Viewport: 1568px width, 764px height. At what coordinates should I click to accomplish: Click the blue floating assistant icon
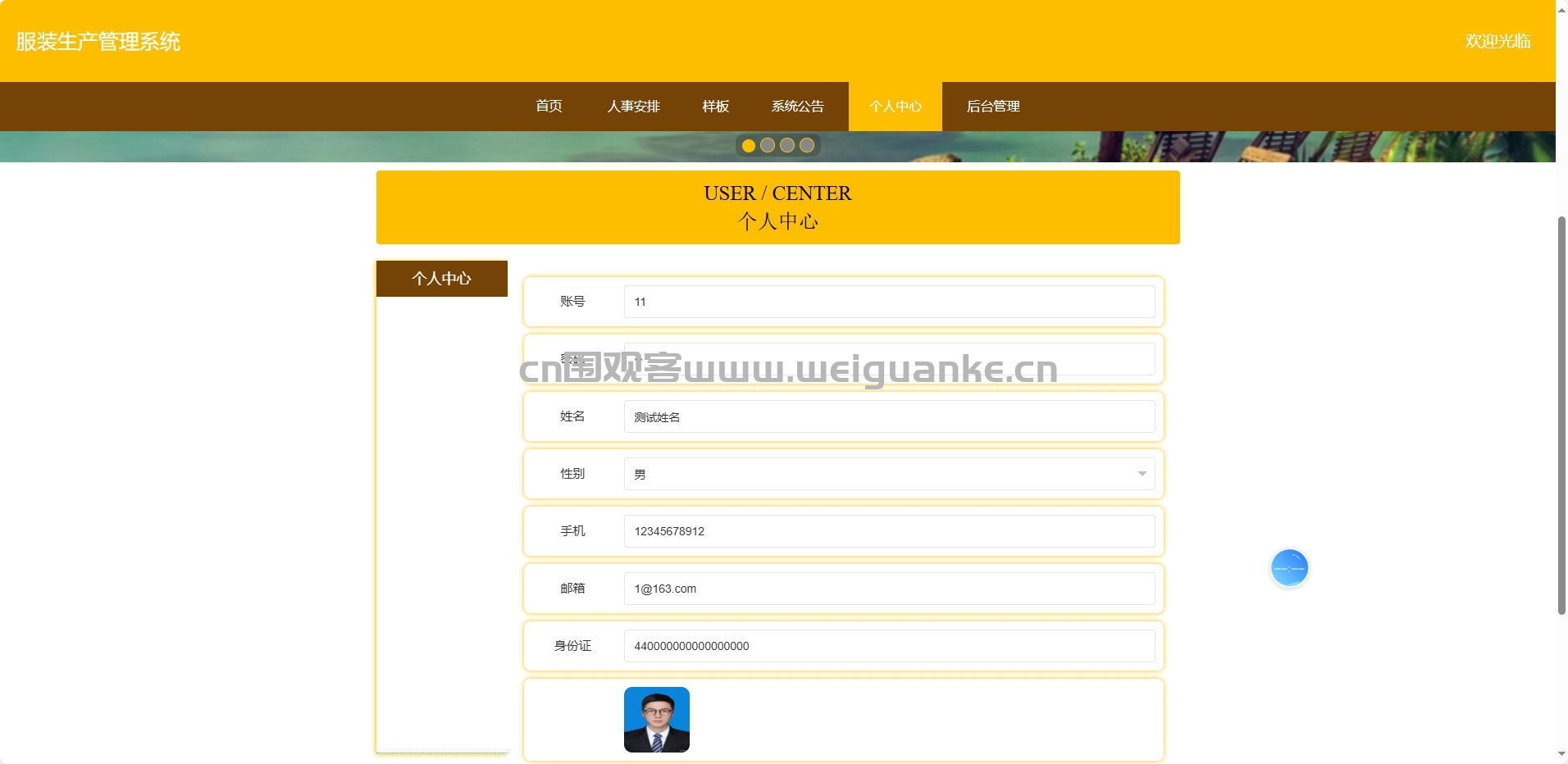[x=1289, y=568]
